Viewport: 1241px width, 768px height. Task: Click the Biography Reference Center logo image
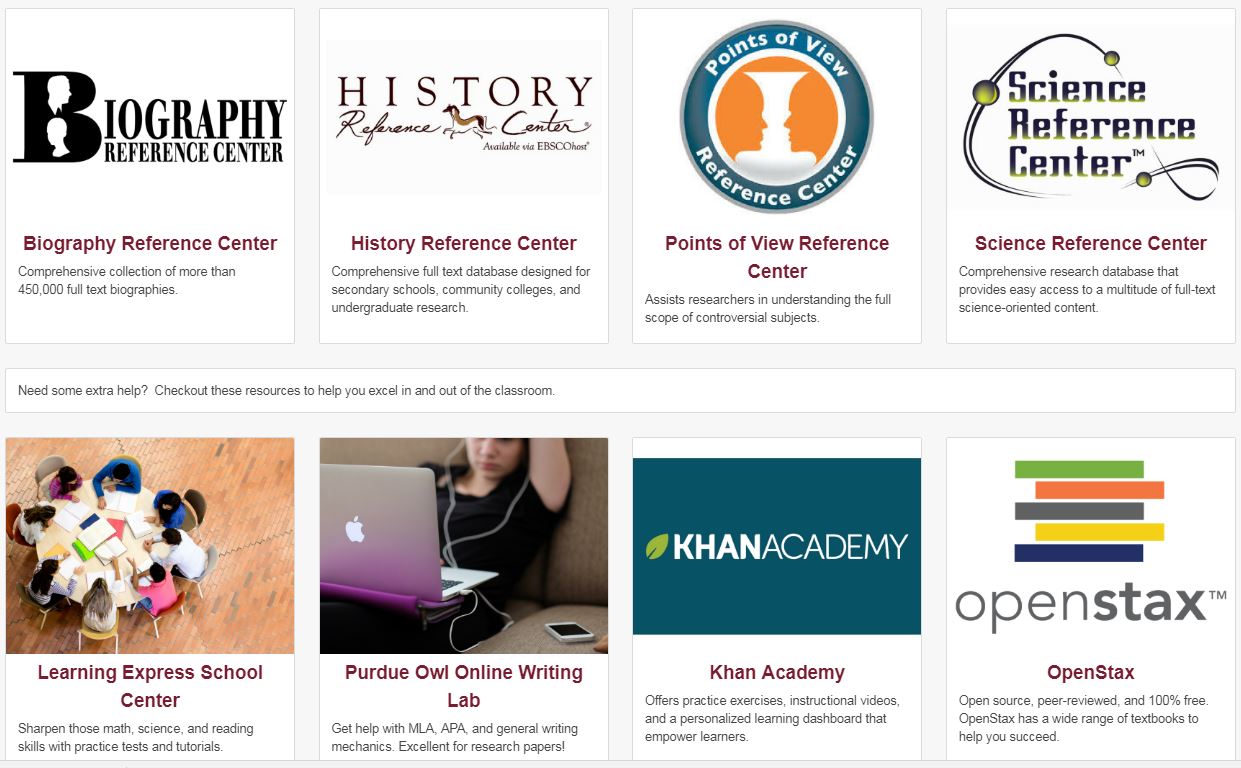click(150, 117)
